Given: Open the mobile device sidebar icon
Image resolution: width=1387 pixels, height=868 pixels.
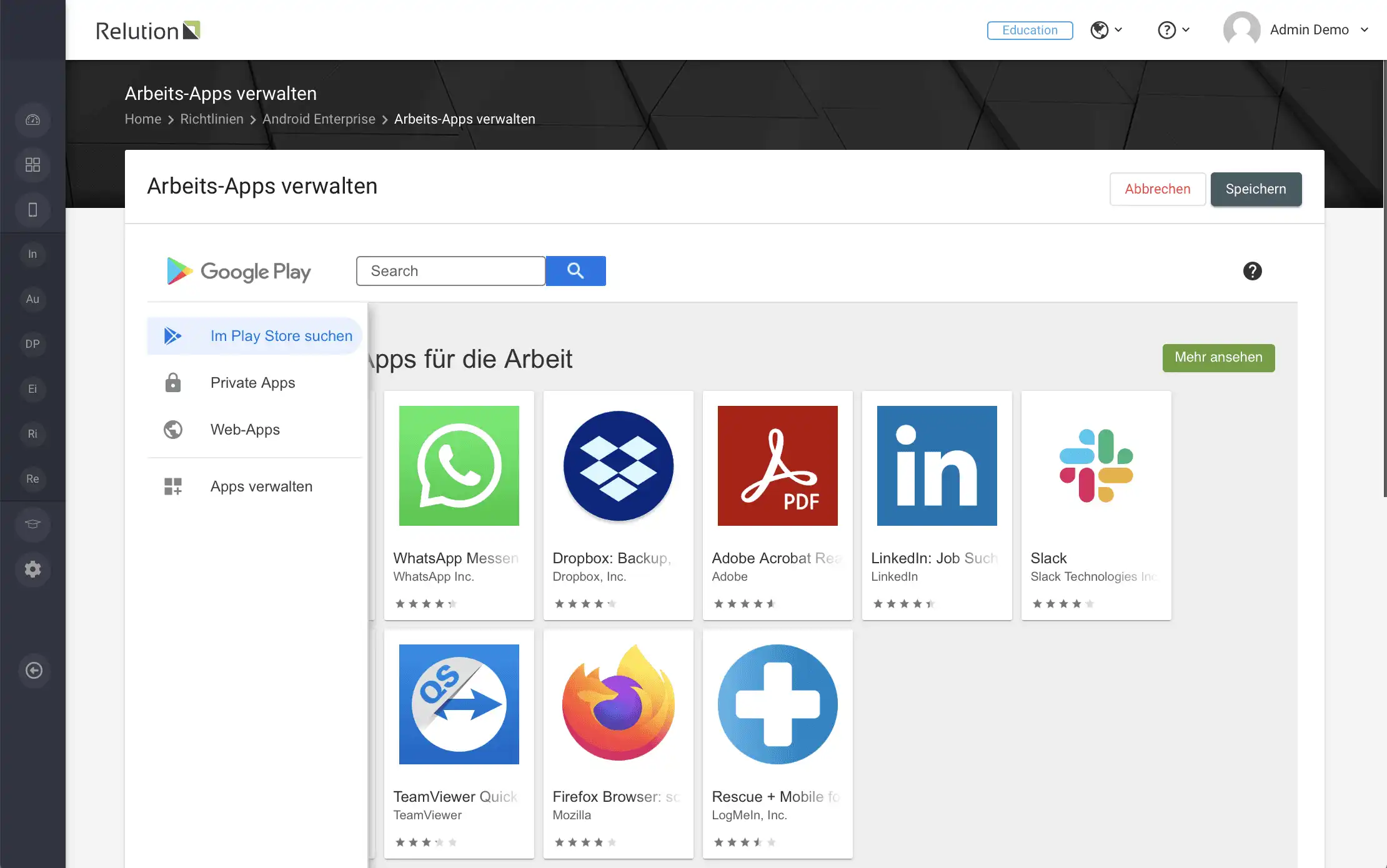Looking at the screenshot, I should coord(32,210).
